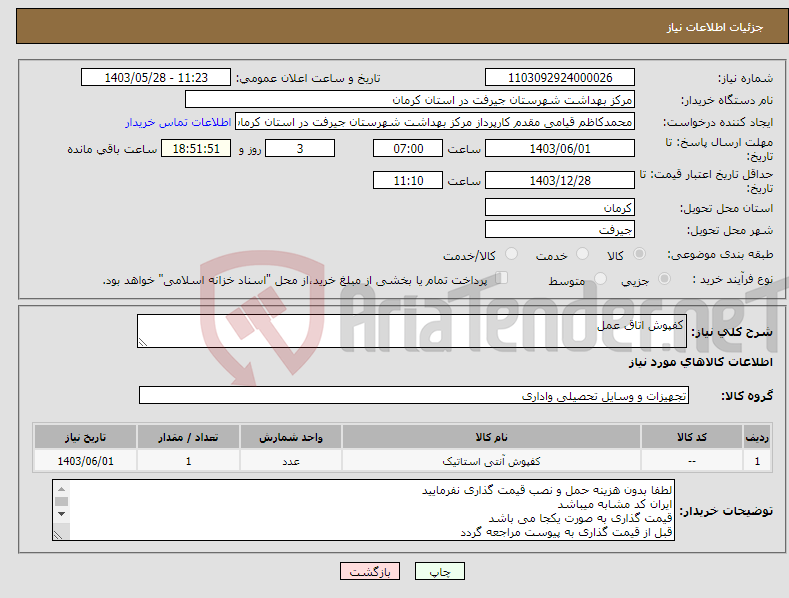The width and height of the screenshot is (789, 598).
Task: Click the بازگشت (back) button
Action: coord(370,571)
